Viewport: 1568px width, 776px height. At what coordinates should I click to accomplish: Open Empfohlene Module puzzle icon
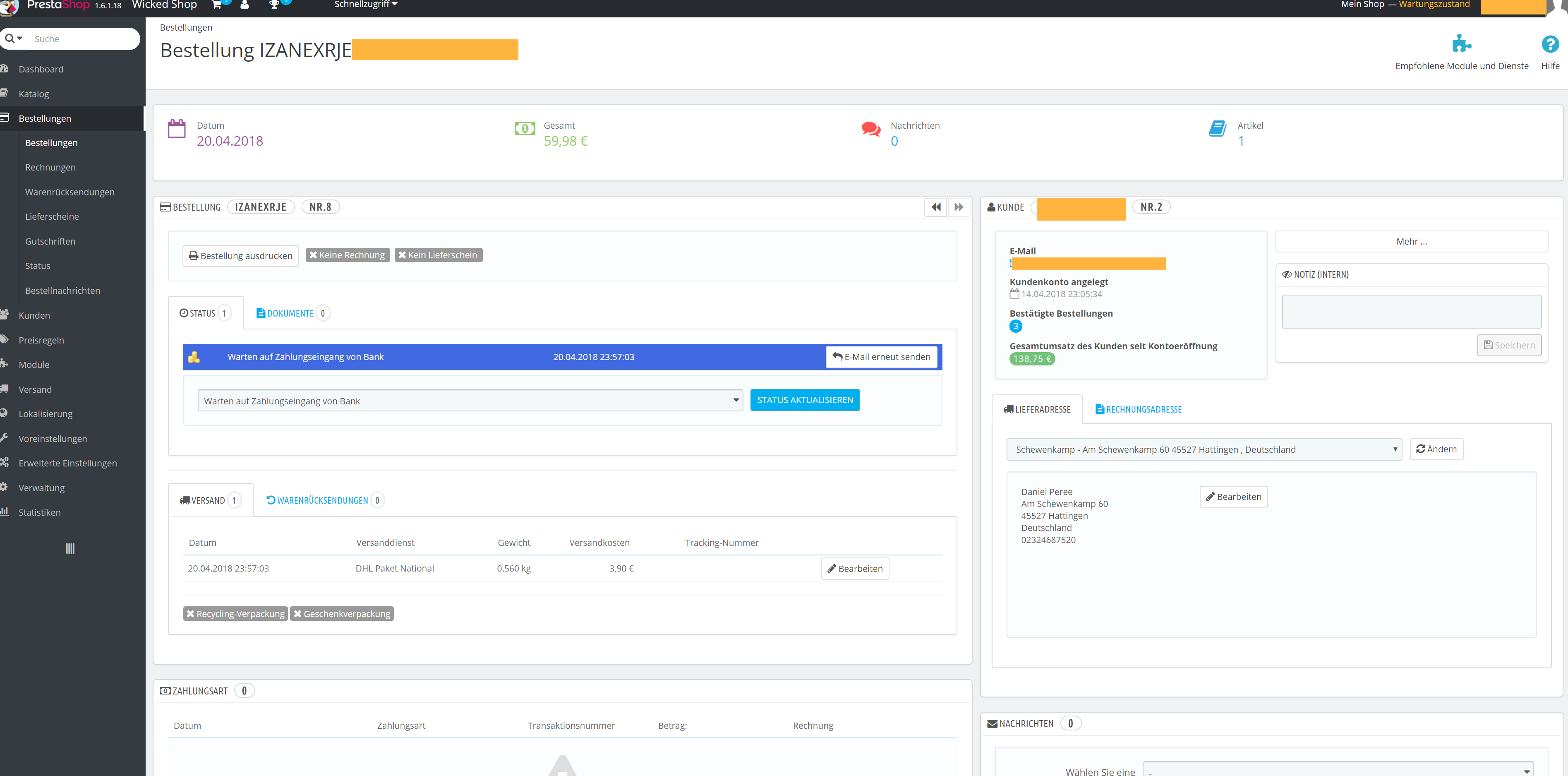pos(1461,44)
